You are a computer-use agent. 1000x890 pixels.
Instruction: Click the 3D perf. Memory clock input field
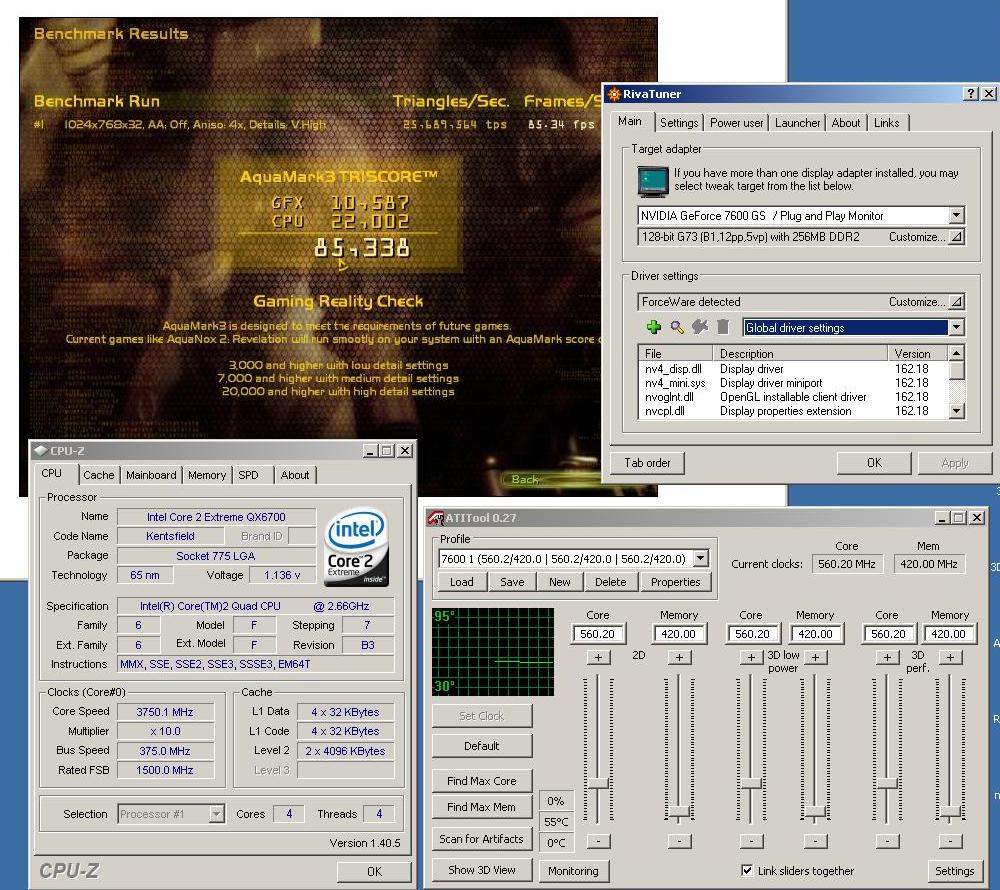[x=948, y=634]
